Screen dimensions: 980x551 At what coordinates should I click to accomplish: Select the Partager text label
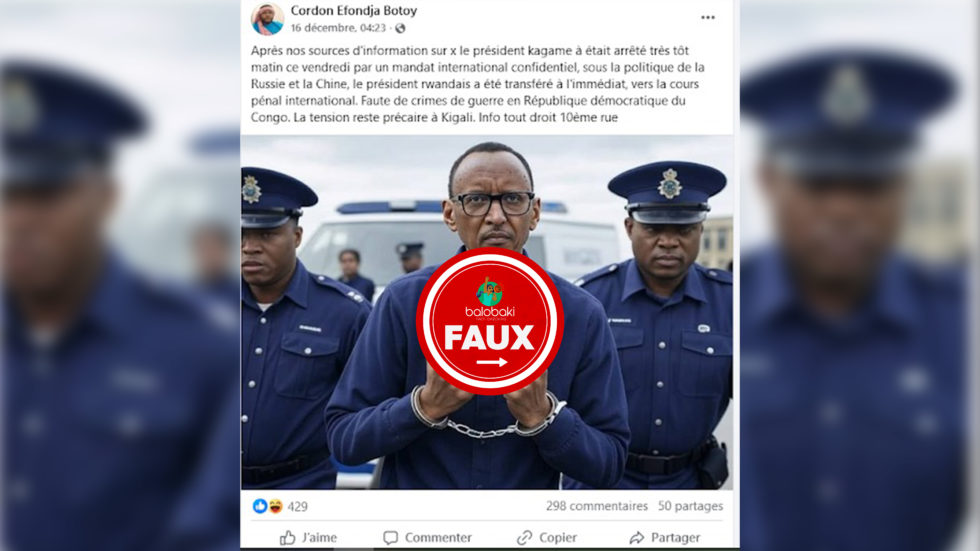pyautogui.click(x=675, y=538)
